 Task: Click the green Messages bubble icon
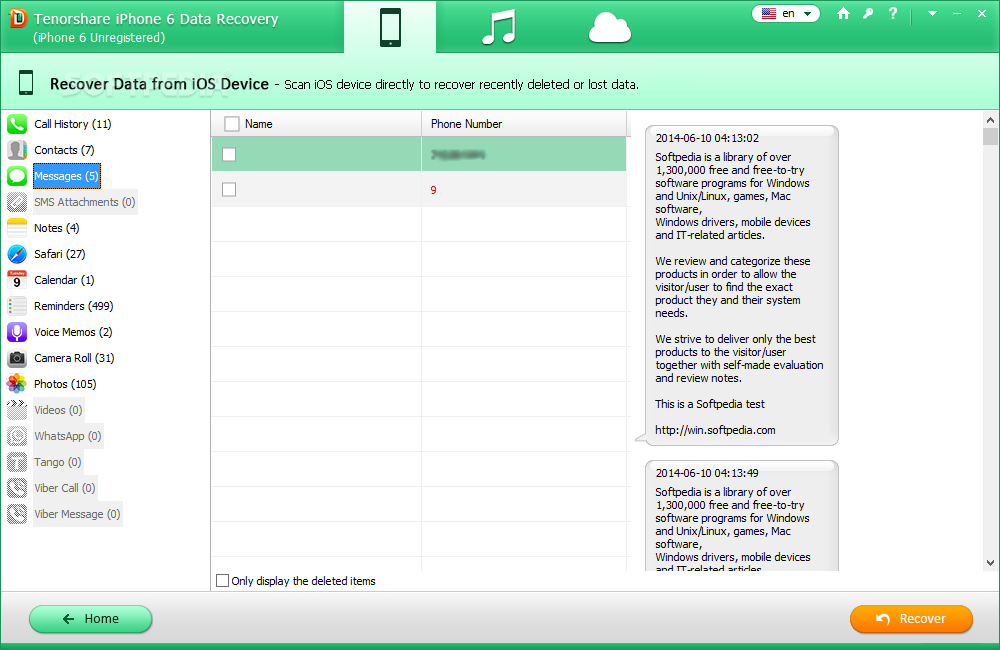click(x=17, y=176)
